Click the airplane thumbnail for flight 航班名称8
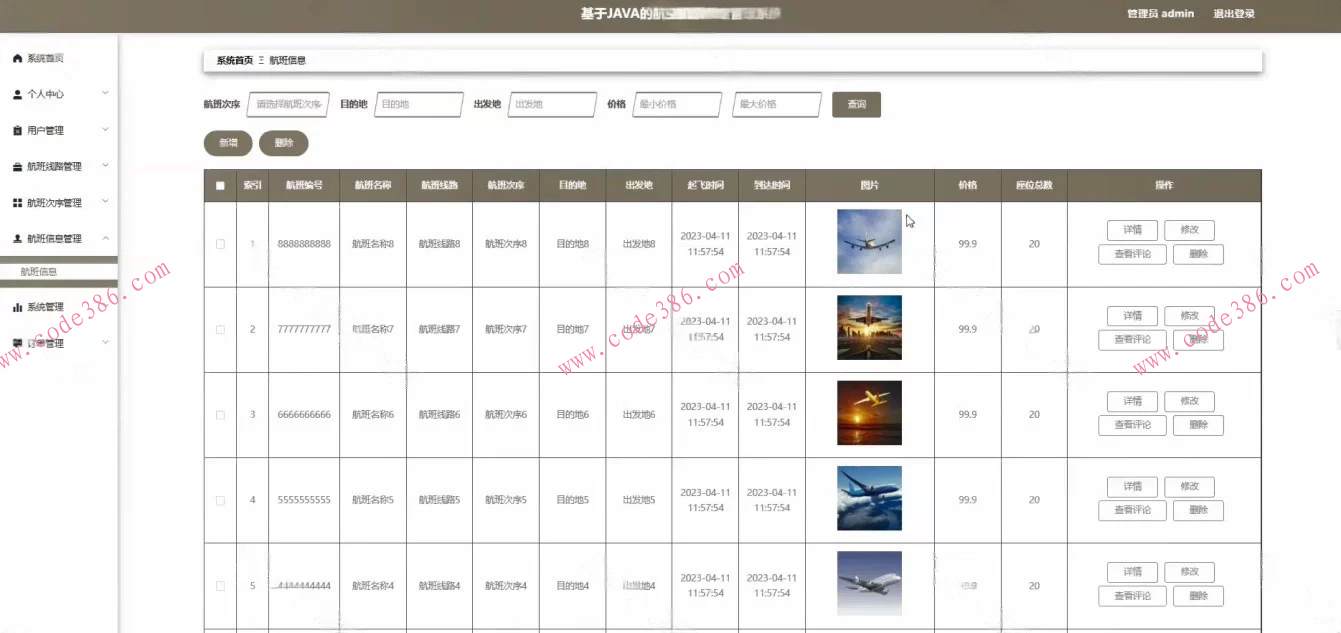Viewport: 1341px width, 633px height. [x=869, y=241]
